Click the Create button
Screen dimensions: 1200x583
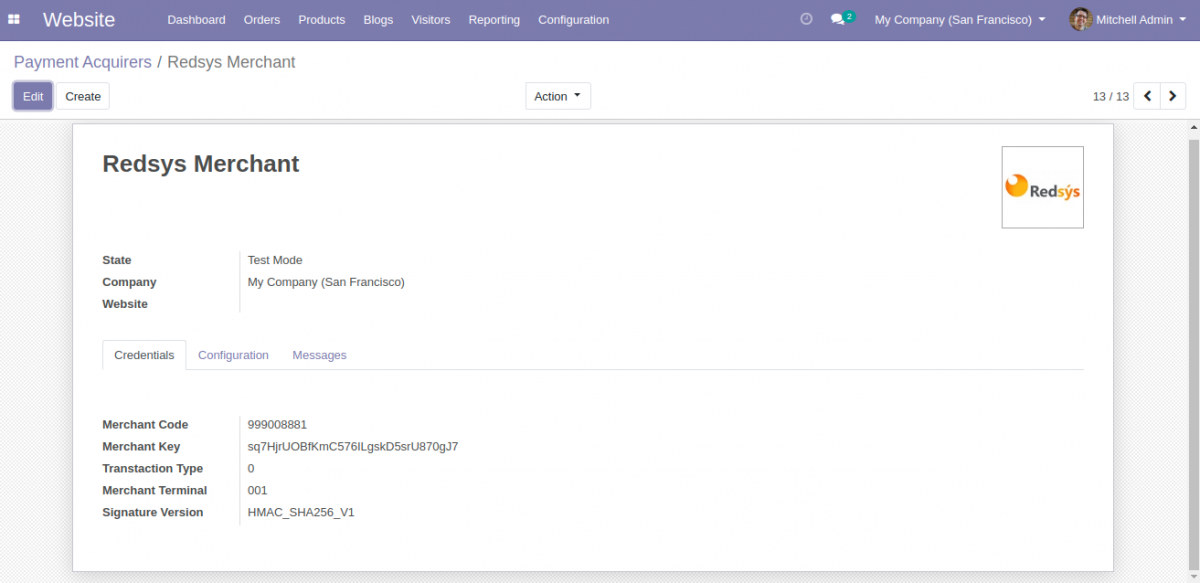point(83,96)
